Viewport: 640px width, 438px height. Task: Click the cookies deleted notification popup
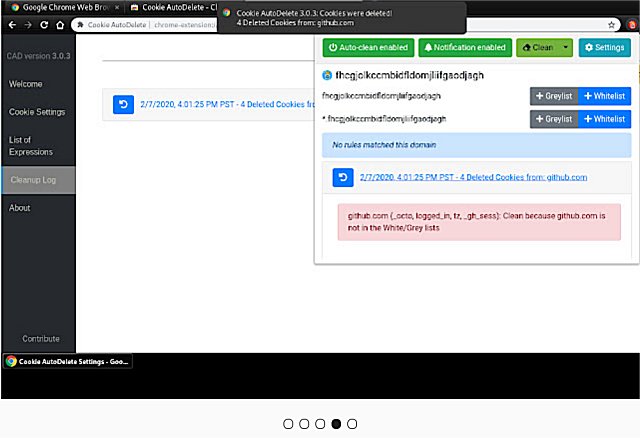(x=342, y=18)
